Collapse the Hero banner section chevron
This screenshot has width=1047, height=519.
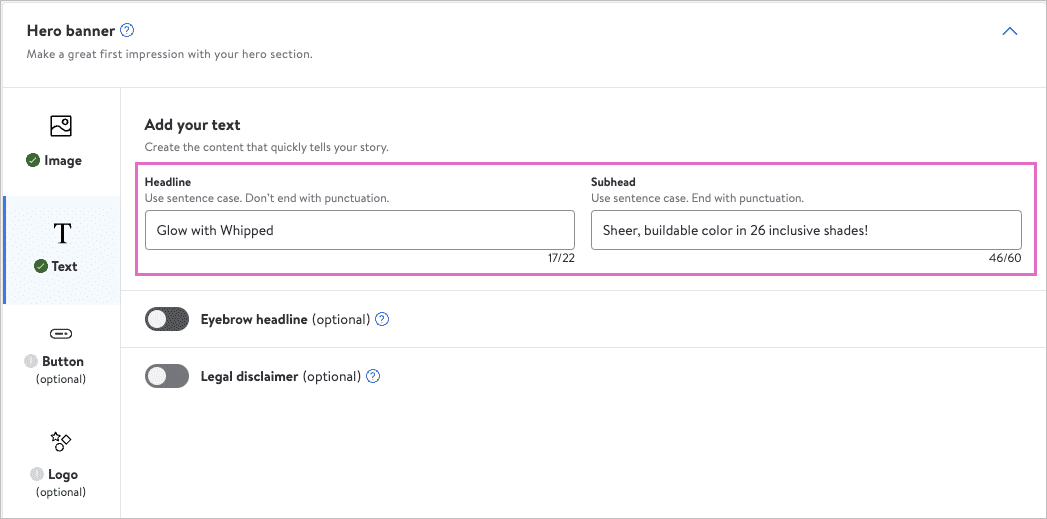1010,31
